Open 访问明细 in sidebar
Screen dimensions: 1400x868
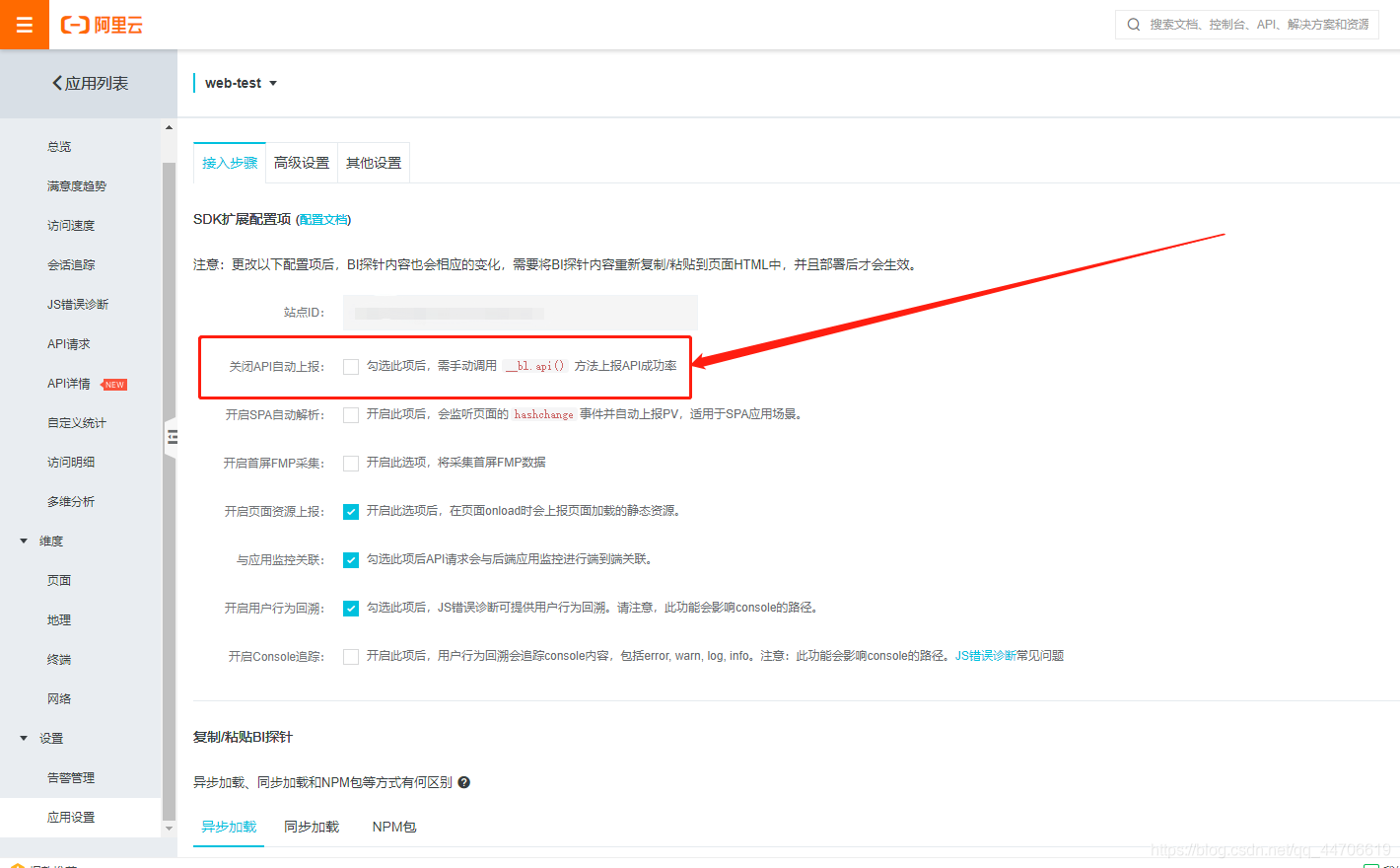click(x=71, y=463)
